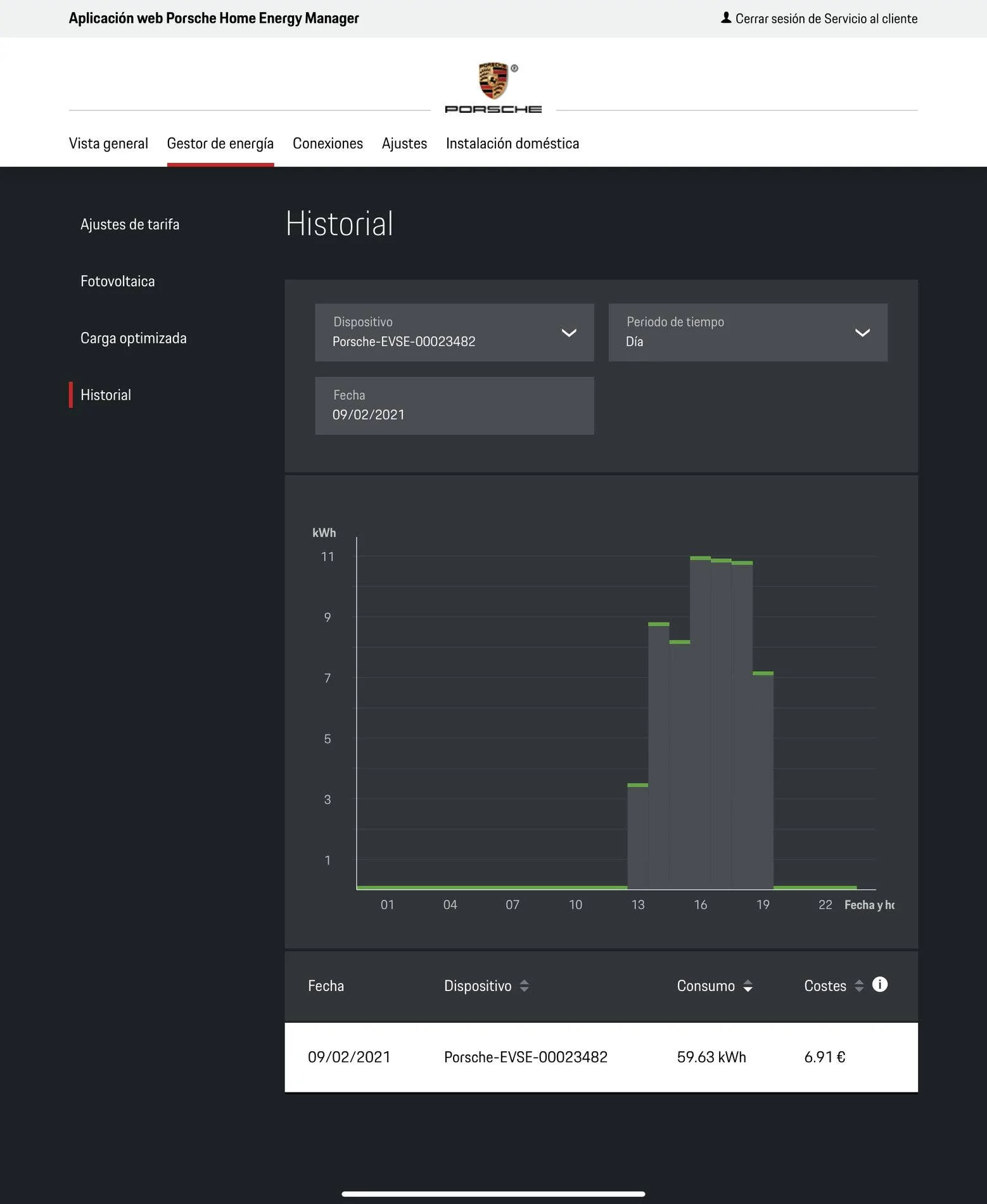This screenshot has width=987, height=1204.
Task: Open the Costes info icon
Action: 880,984
